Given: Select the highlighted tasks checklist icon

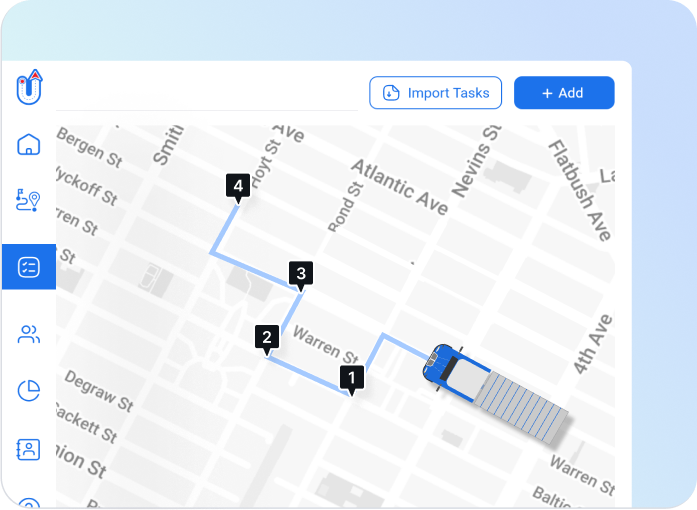Looking at the screenshot, I should point(29,267).
